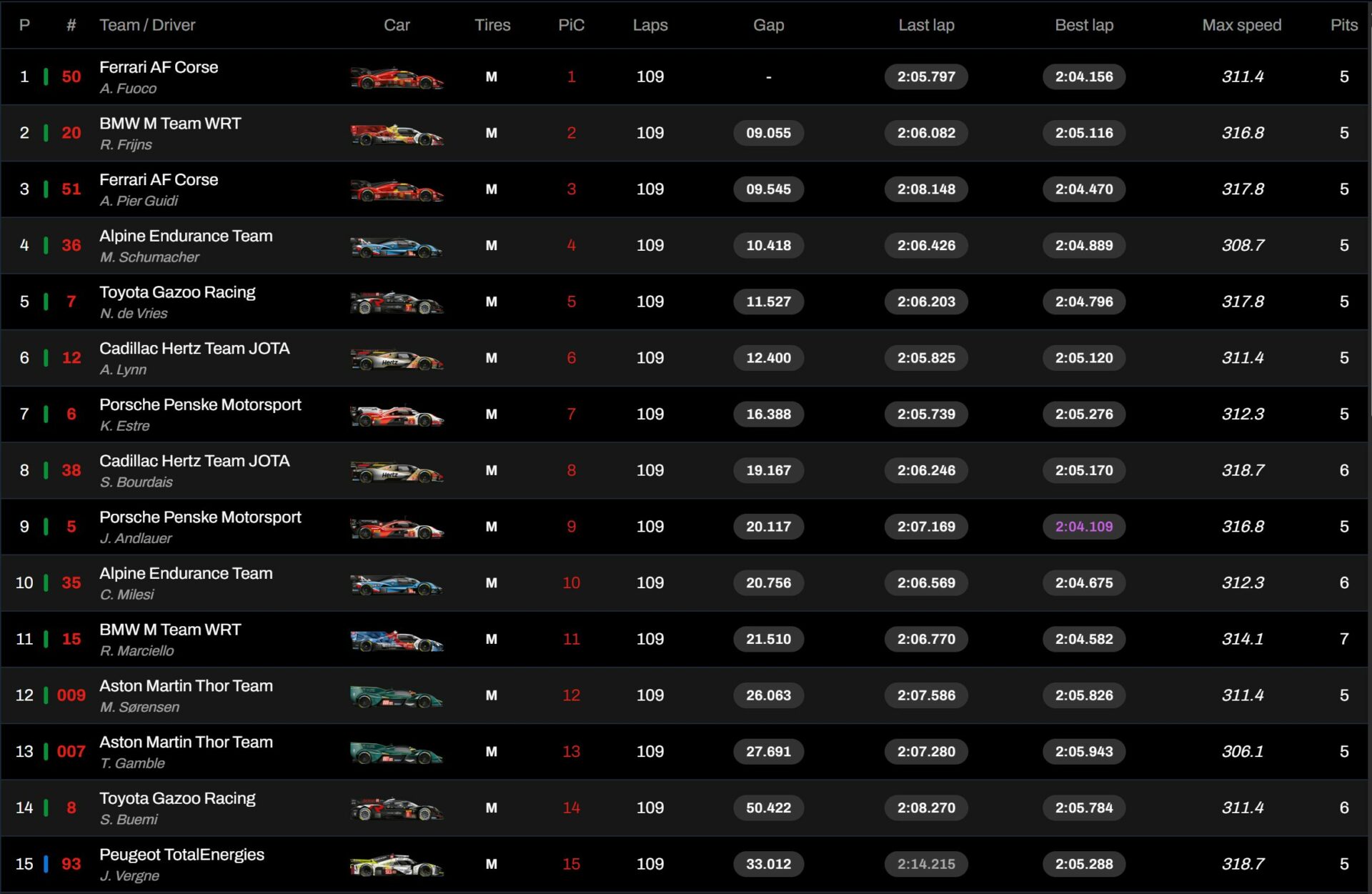
Task: Click the Michelin M tire mark for R. Frijns
Action: pos(492,133)
